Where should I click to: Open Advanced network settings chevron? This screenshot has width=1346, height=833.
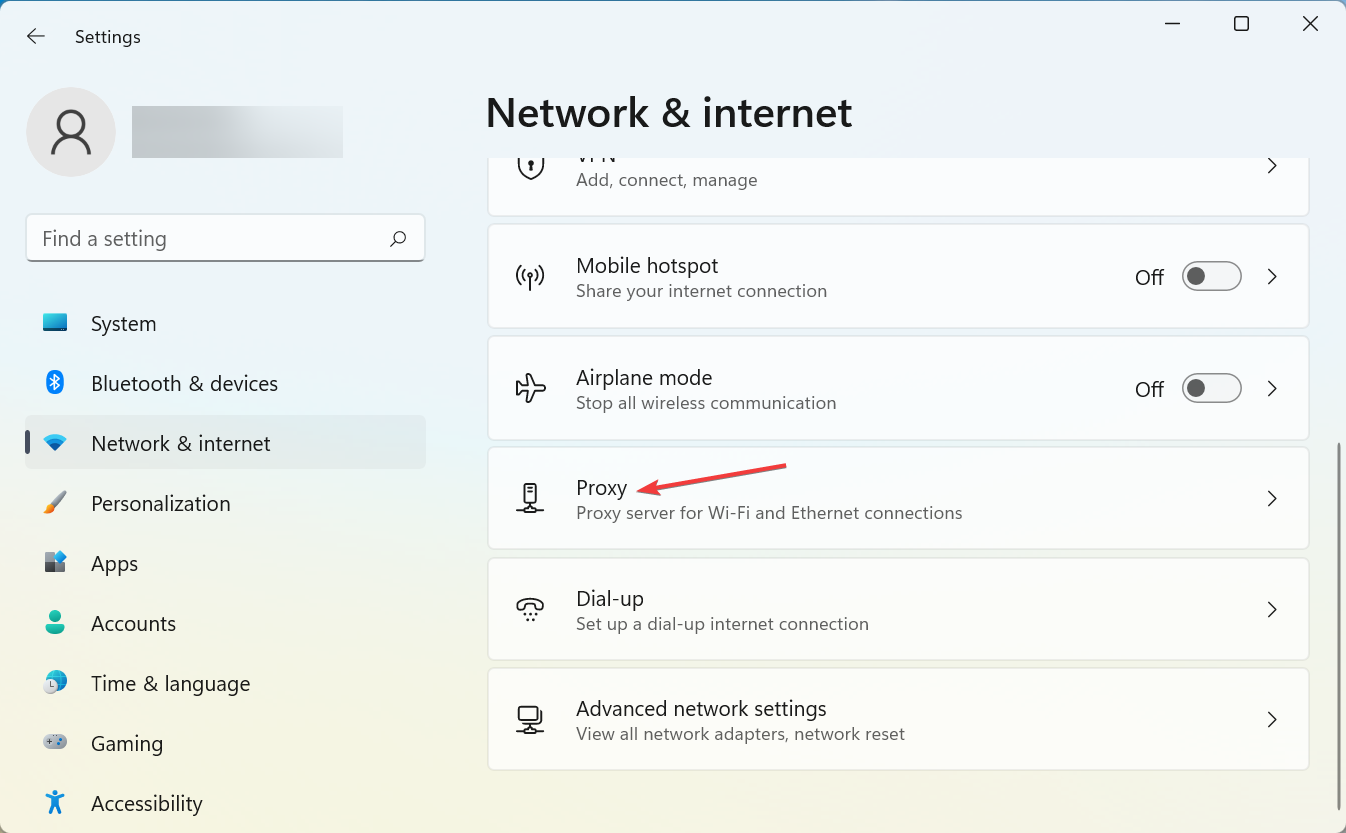[x=1272, y=720]
